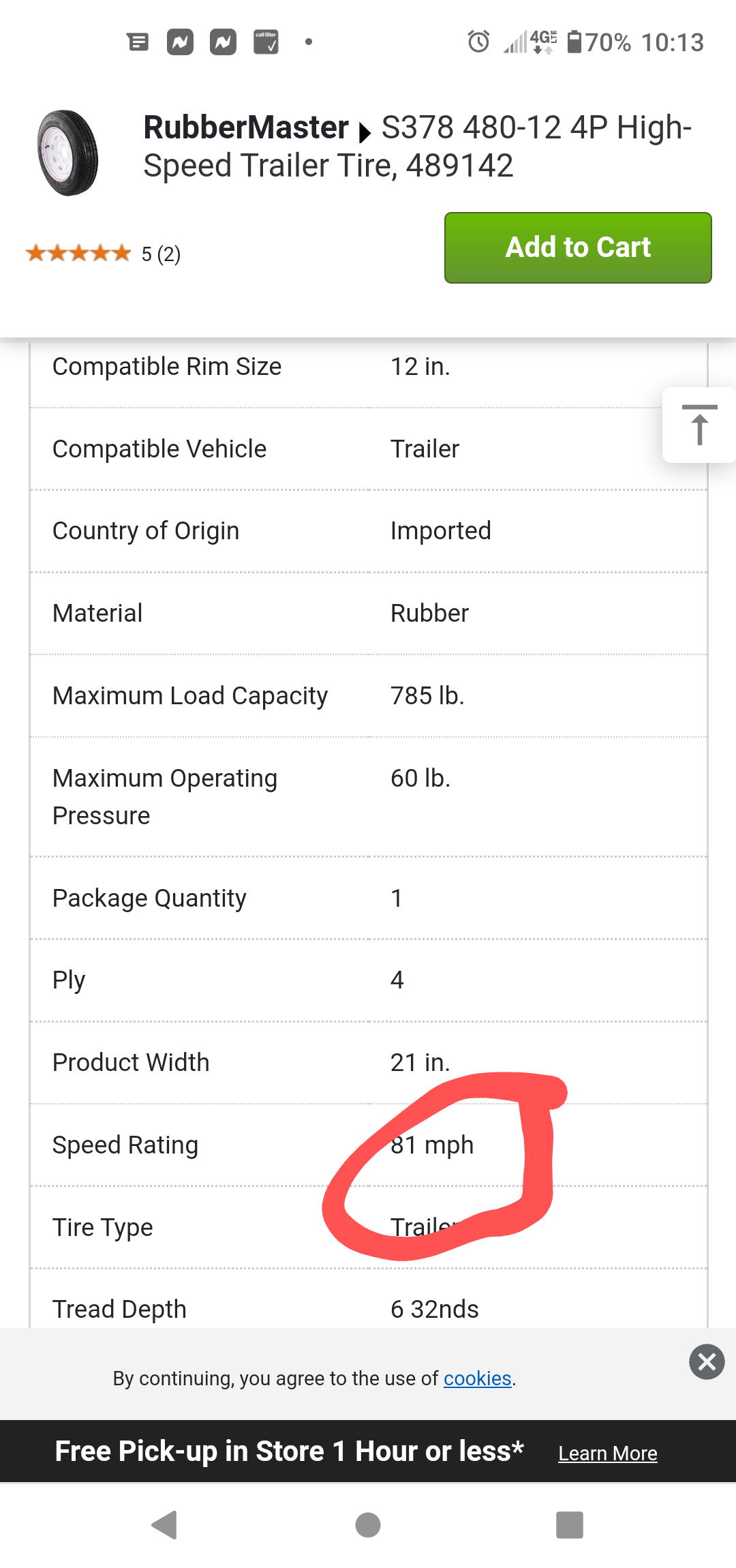Tap the trailer tire product thumbnail

[67, 153]
